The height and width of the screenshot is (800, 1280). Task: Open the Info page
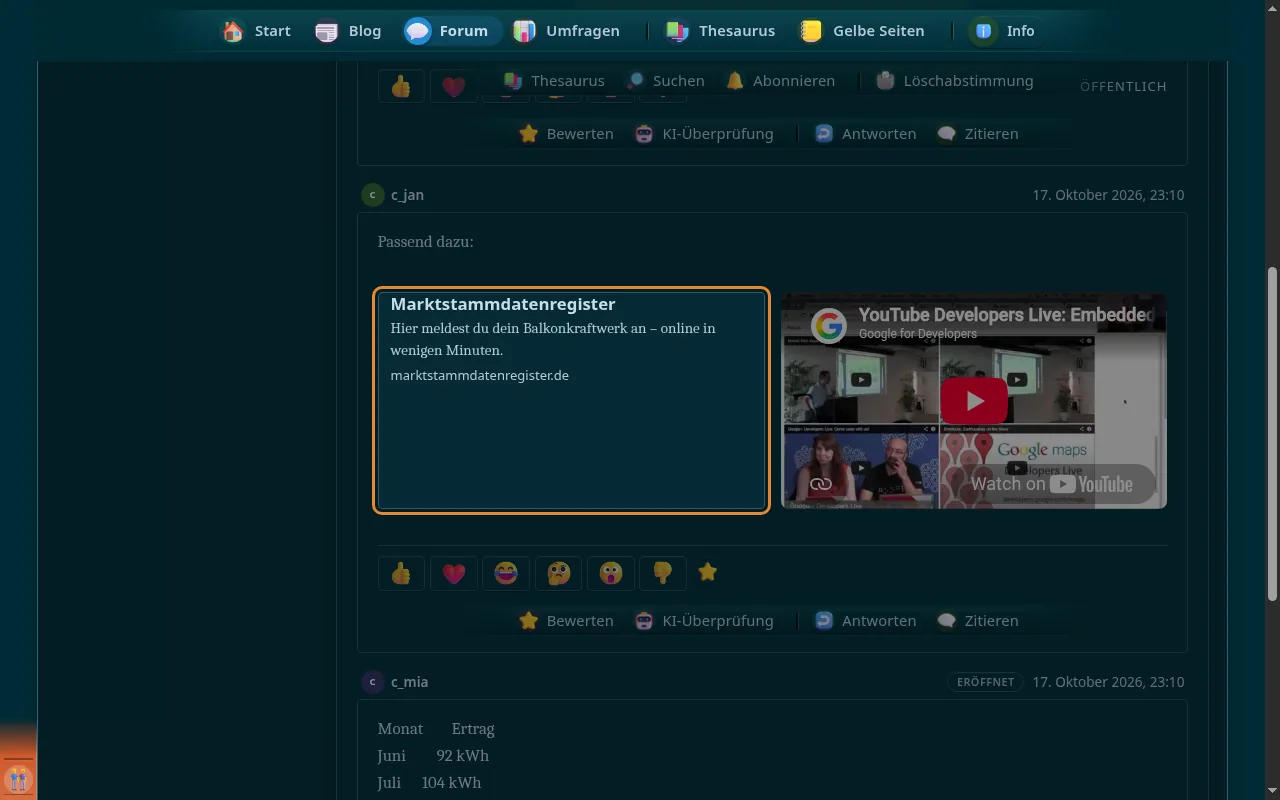(1004, 31)
